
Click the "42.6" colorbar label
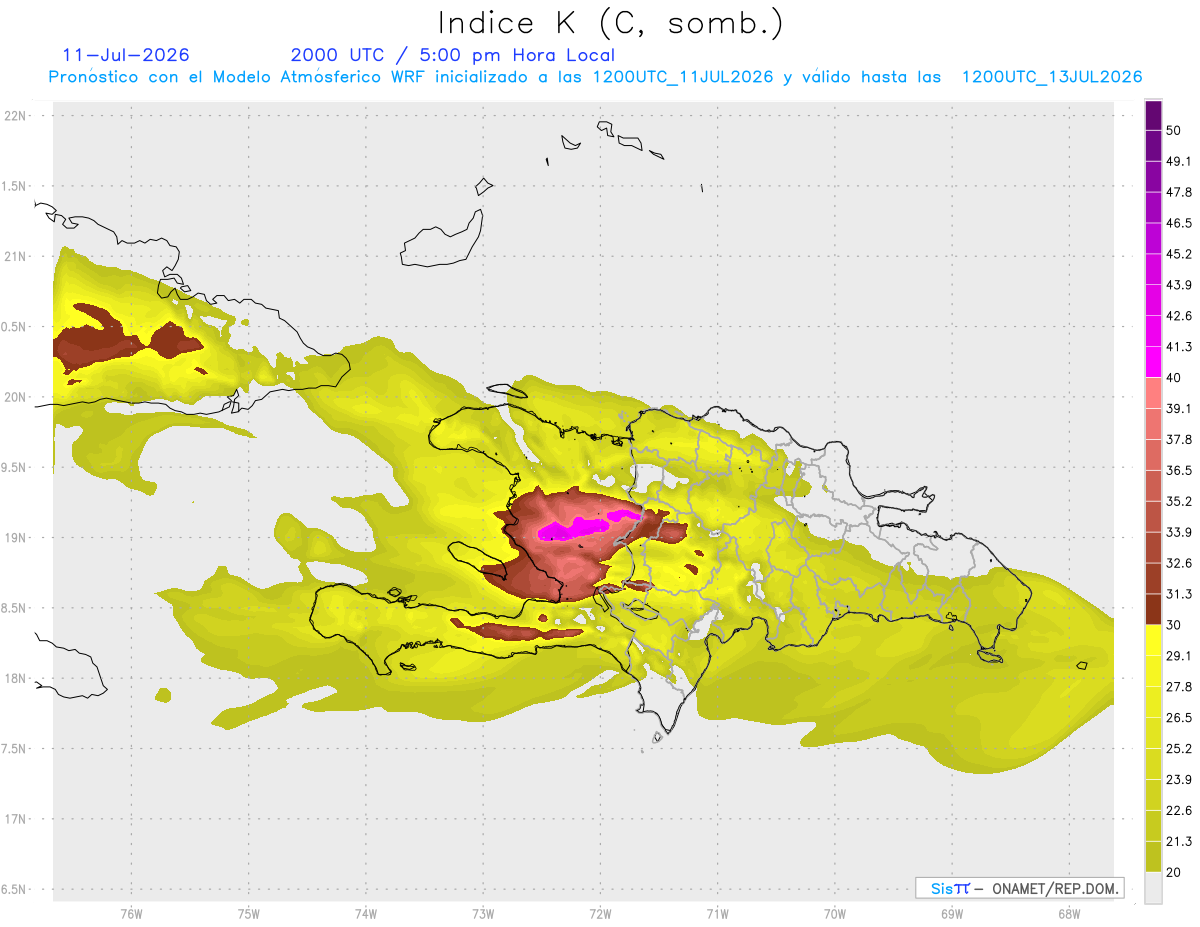[1178, 316]
